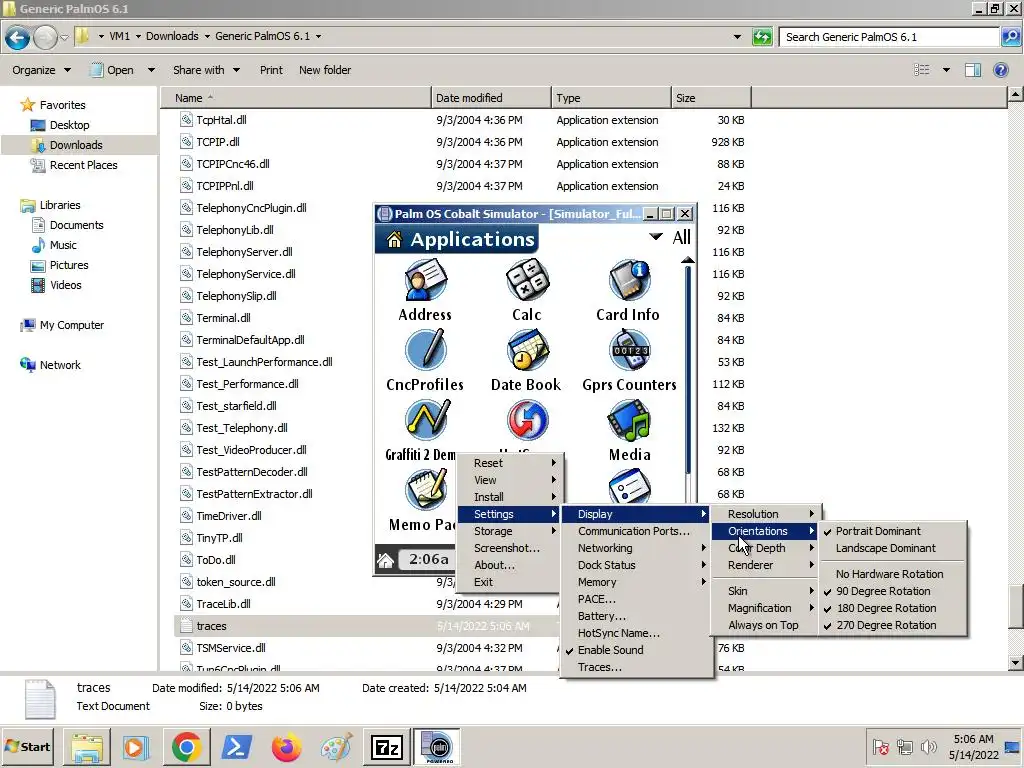This screenshot has width=1024, height=768.
Task: Click the New folder button
Action: pyautogui.click(x=325, y=70)
